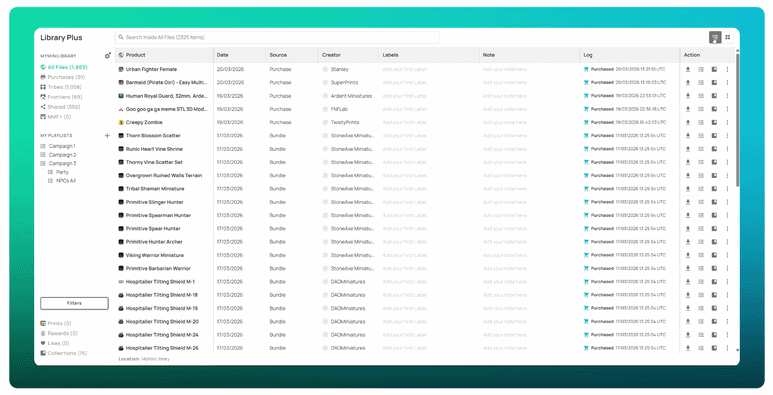Image resolution: width=773 pixels, height=395 pixels.
Task: Add a note for Creepy Zombie row
Action: [505, 122]
